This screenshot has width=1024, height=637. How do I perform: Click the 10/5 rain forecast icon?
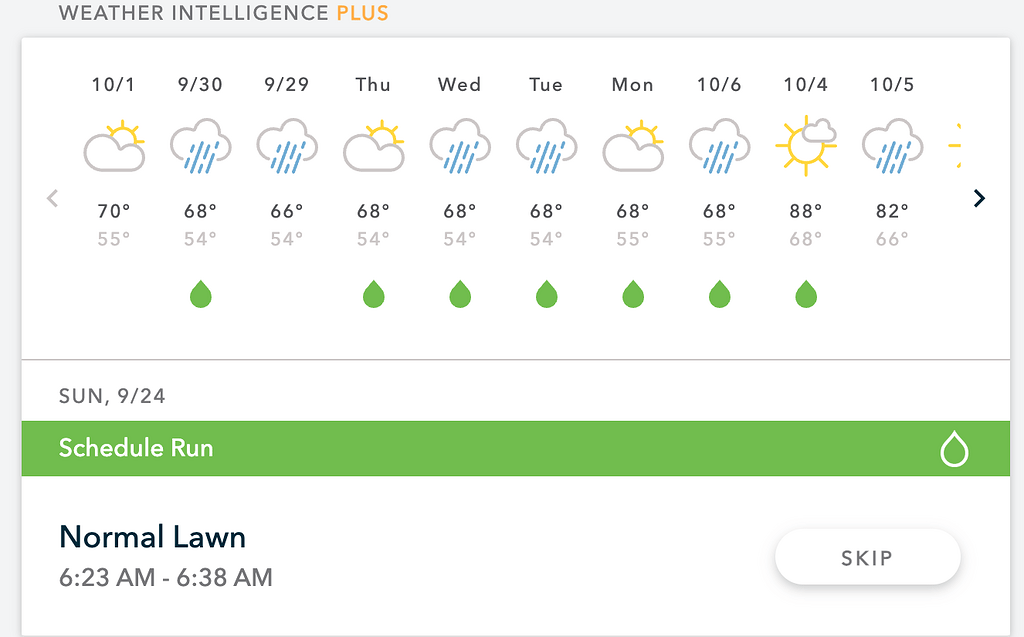(892, 148)
